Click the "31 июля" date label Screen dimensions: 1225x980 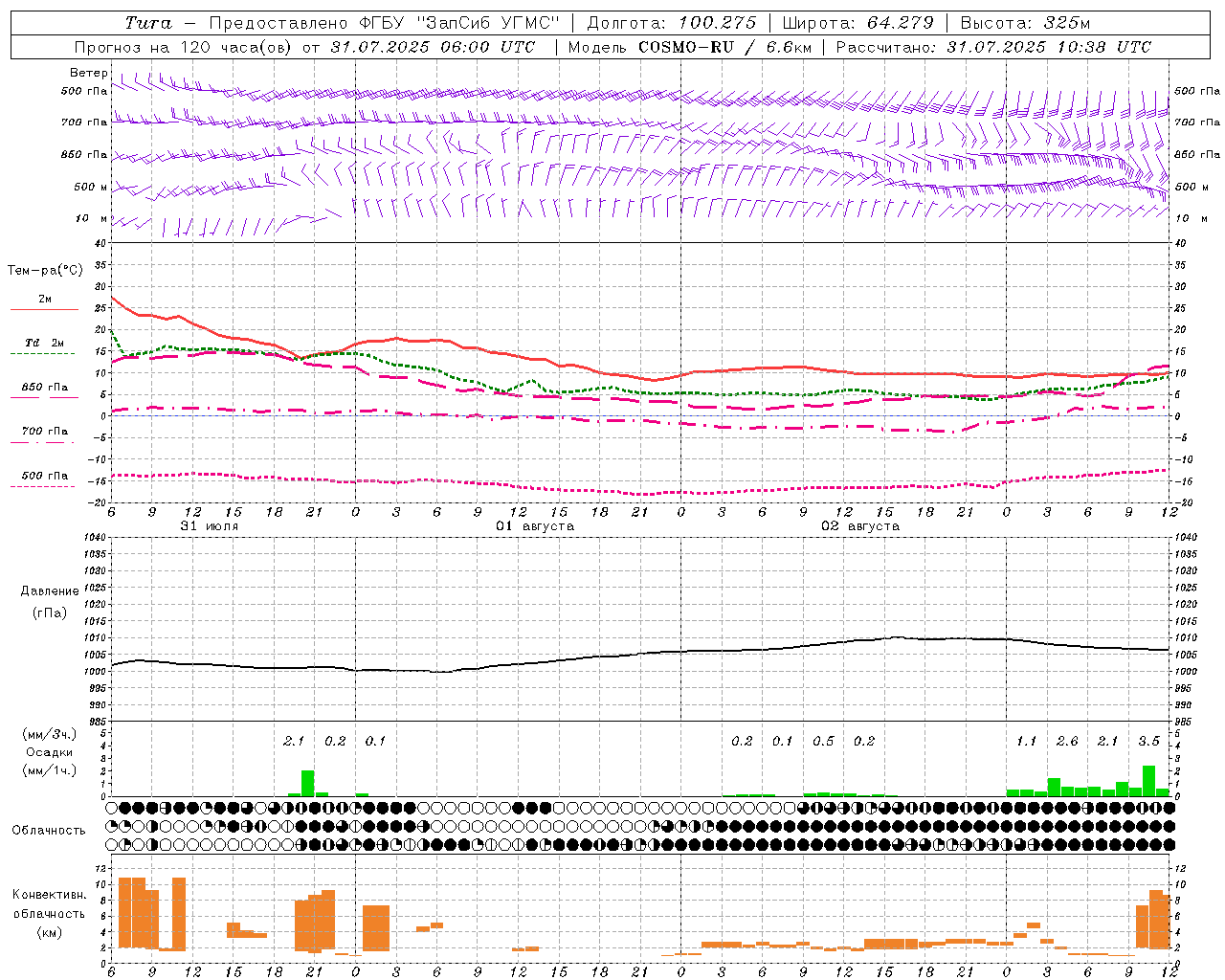click(210, 526)
